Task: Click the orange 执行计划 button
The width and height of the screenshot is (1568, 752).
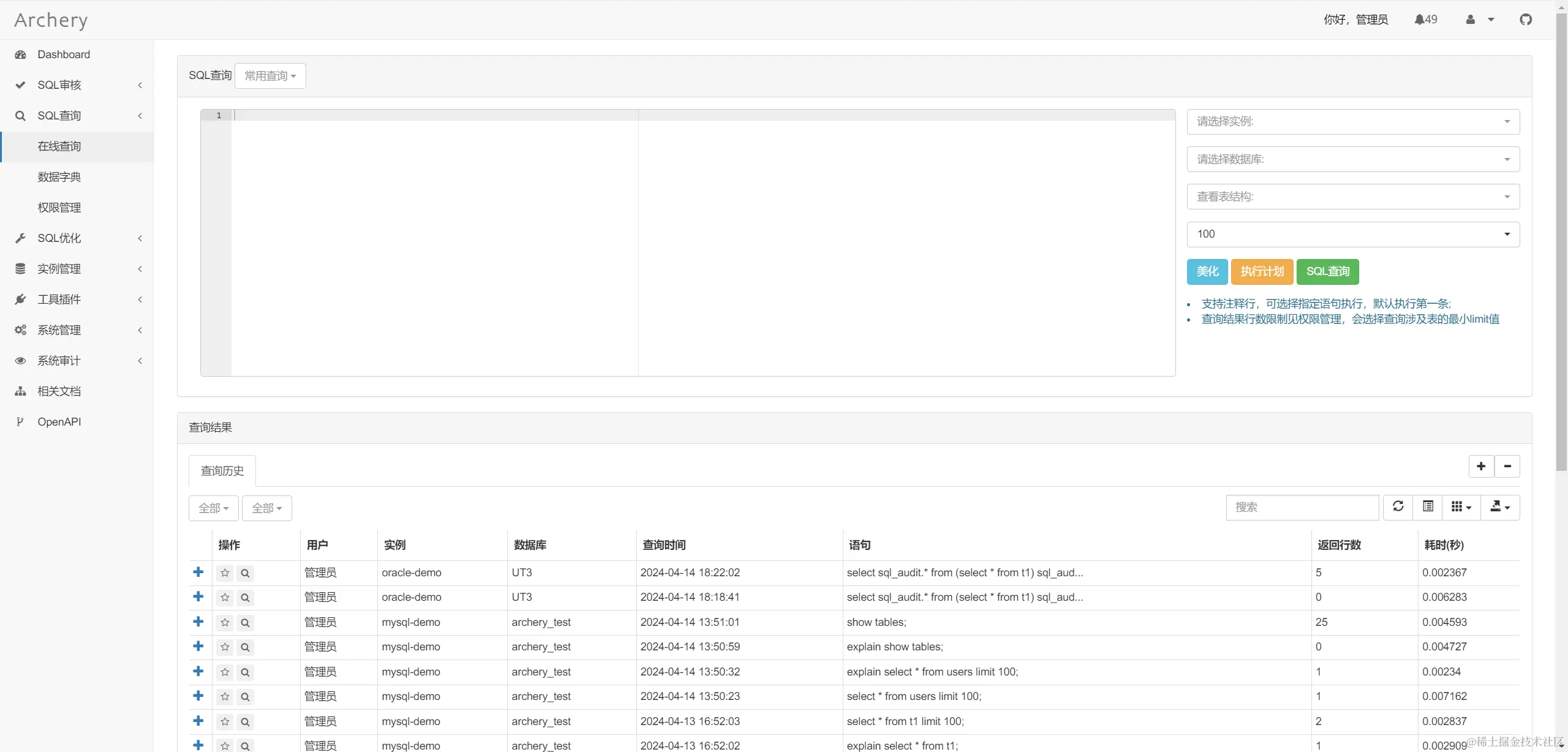Action: tap(1262, 271)
